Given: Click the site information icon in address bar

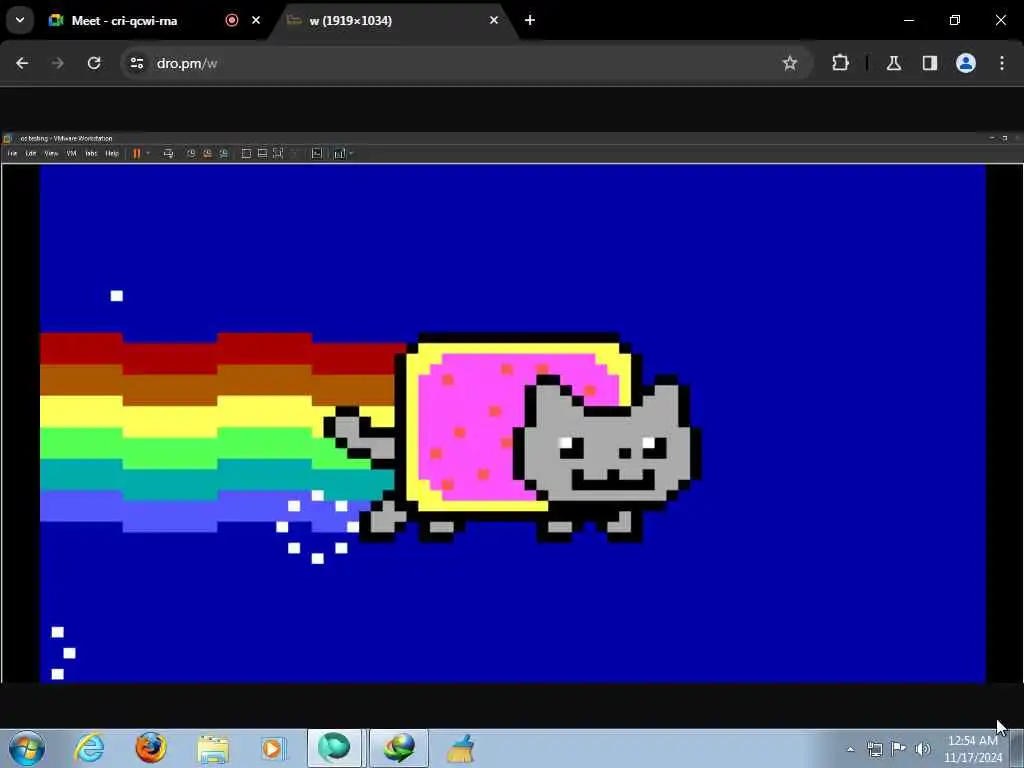Looking at the screenshot, I should pos(136,63).
